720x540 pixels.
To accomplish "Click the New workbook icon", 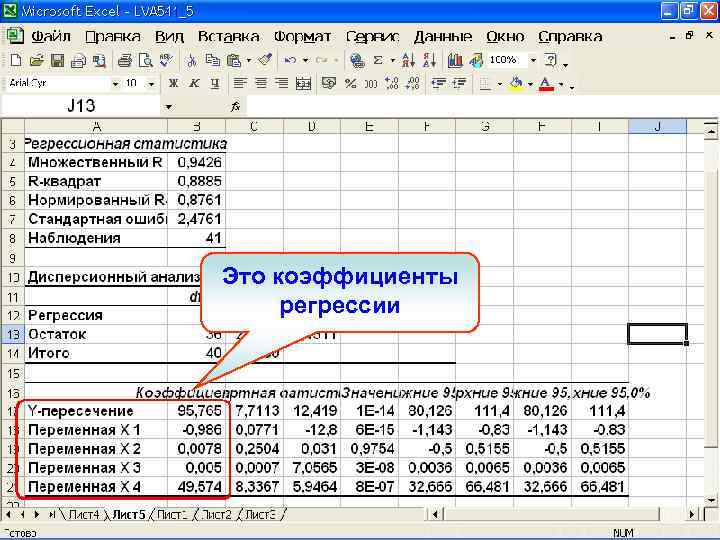I will click(15, 60).
